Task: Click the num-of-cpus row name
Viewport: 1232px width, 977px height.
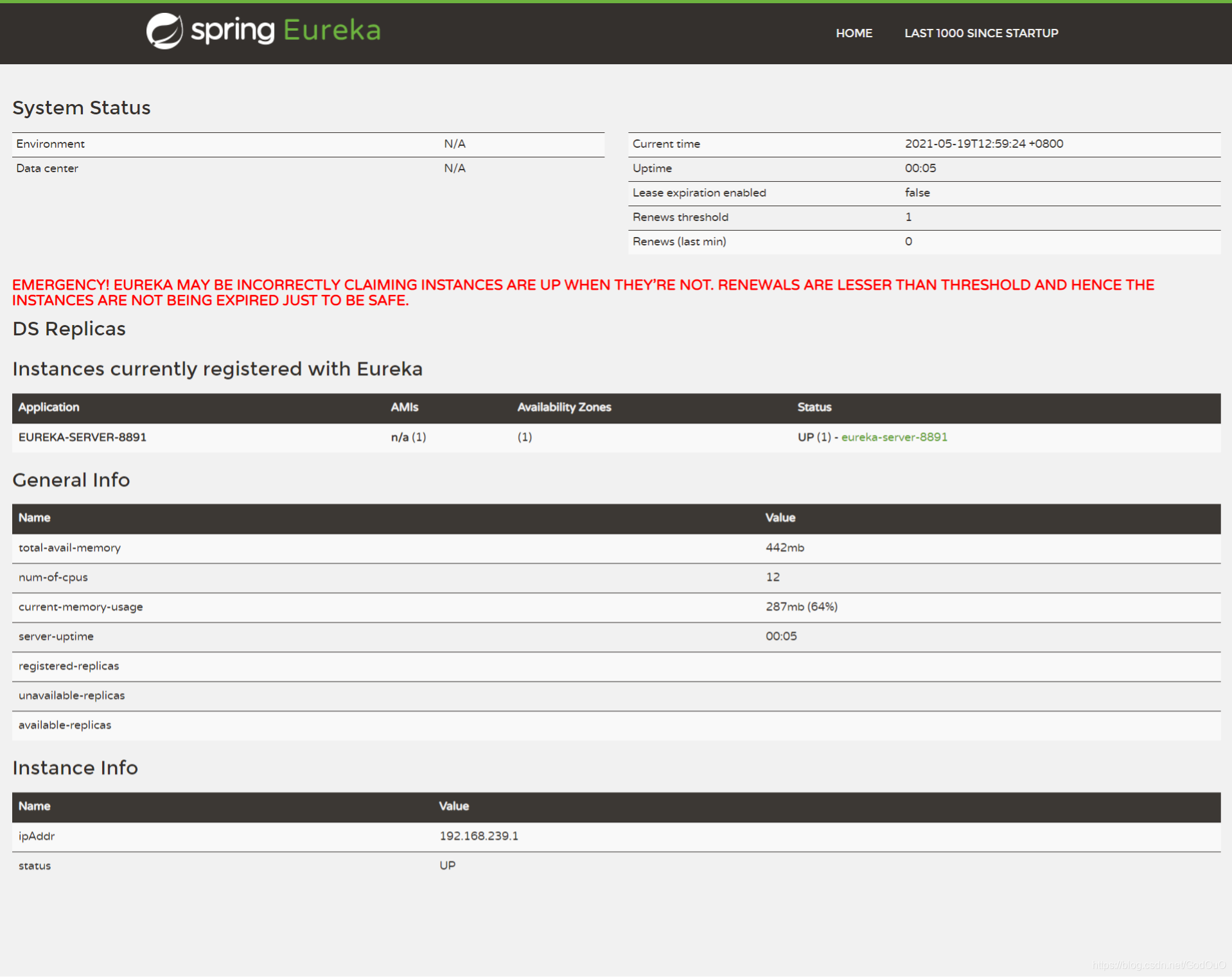Action: tap(53, 577)
